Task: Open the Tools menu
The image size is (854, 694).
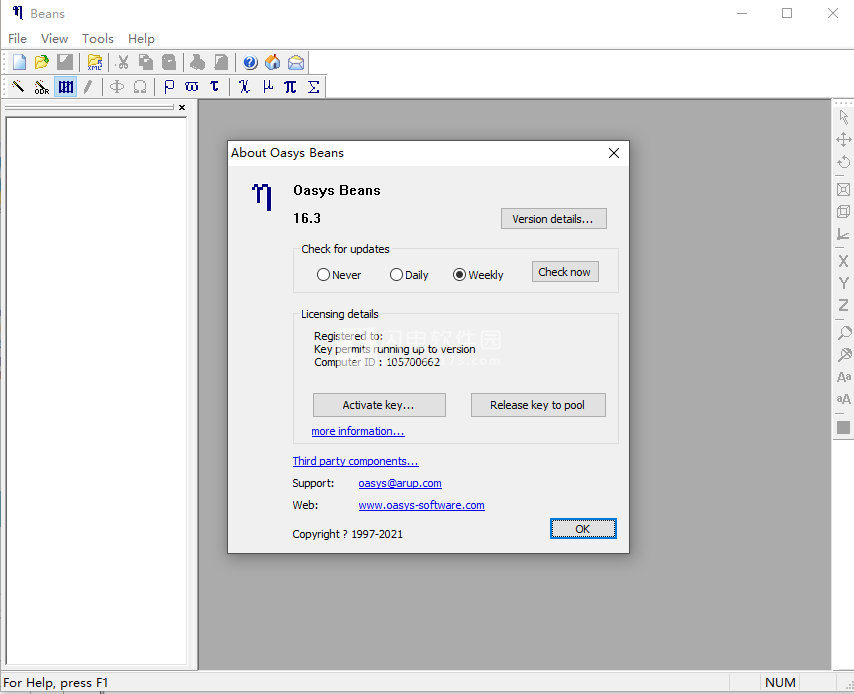Action: (98, 39)
